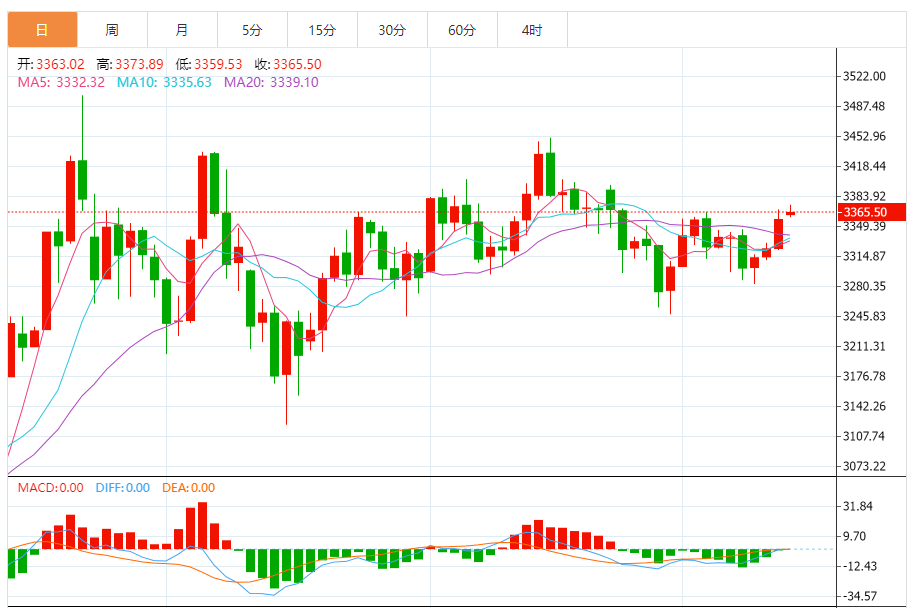
Task: Click the DEA value label
Action: pyautogui.click(x=187, y=488)
